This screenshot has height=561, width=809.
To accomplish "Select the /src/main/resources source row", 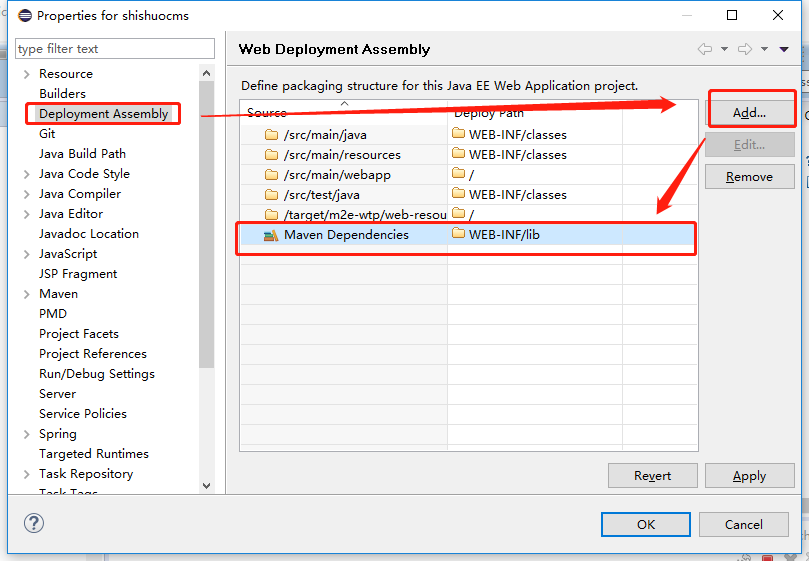I will pos(469,155).
